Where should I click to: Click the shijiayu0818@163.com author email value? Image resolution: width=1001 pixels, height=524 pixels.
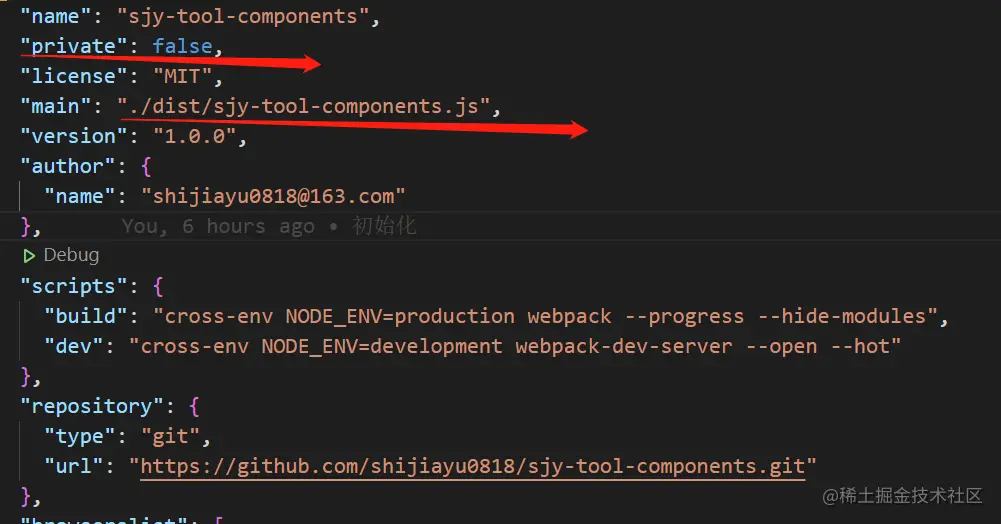273,196
